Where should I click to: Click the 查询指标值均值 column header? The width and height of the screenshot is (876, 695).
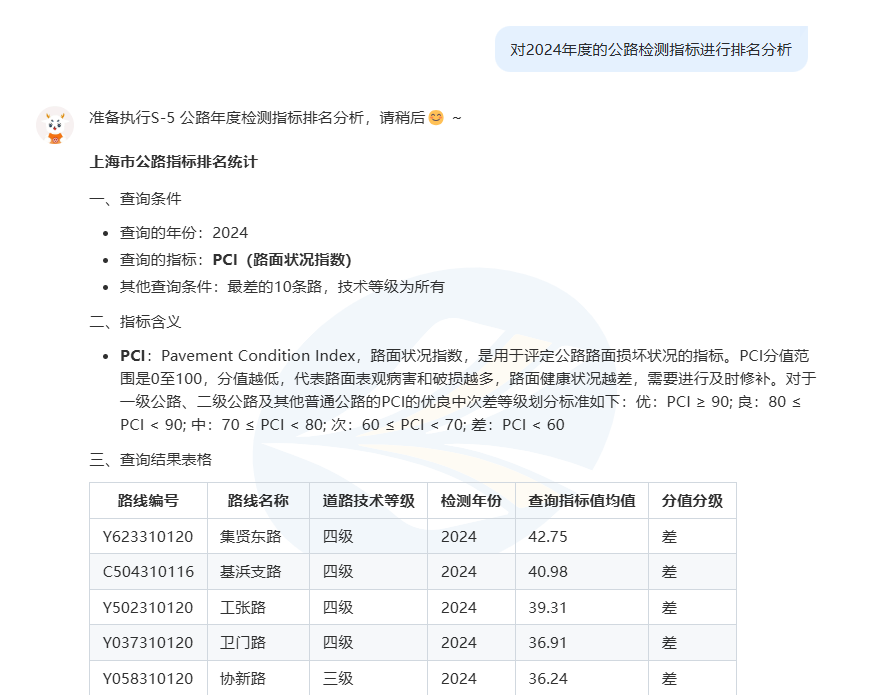click(x=581, y=501)
